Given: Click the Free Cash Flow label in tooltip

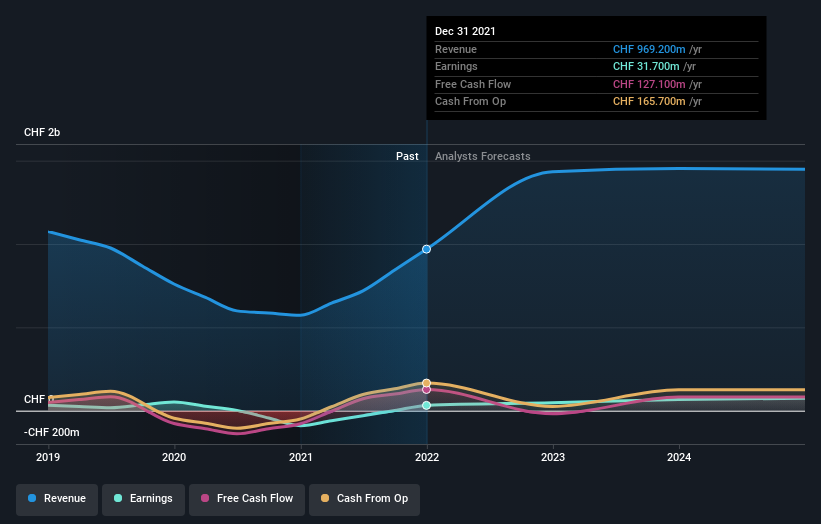Looking at the screenshot, I should pos(473,84).
